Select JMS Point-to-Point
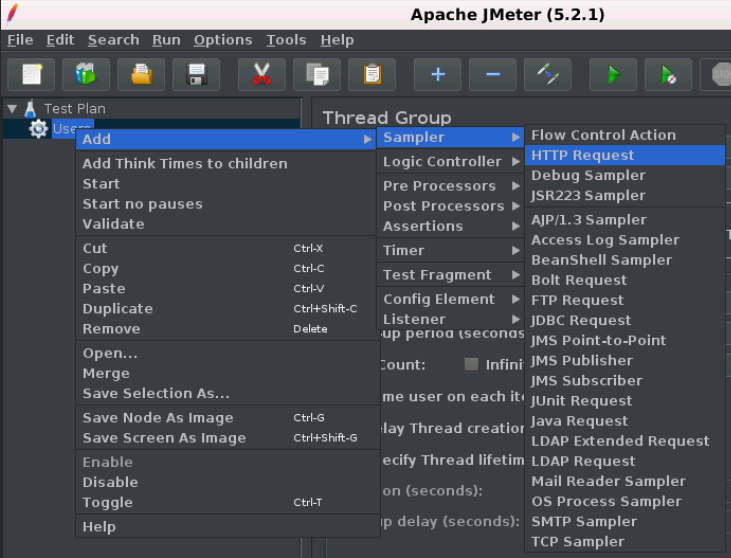Screen dimensions: 731x558 click(x=625, y=340)
